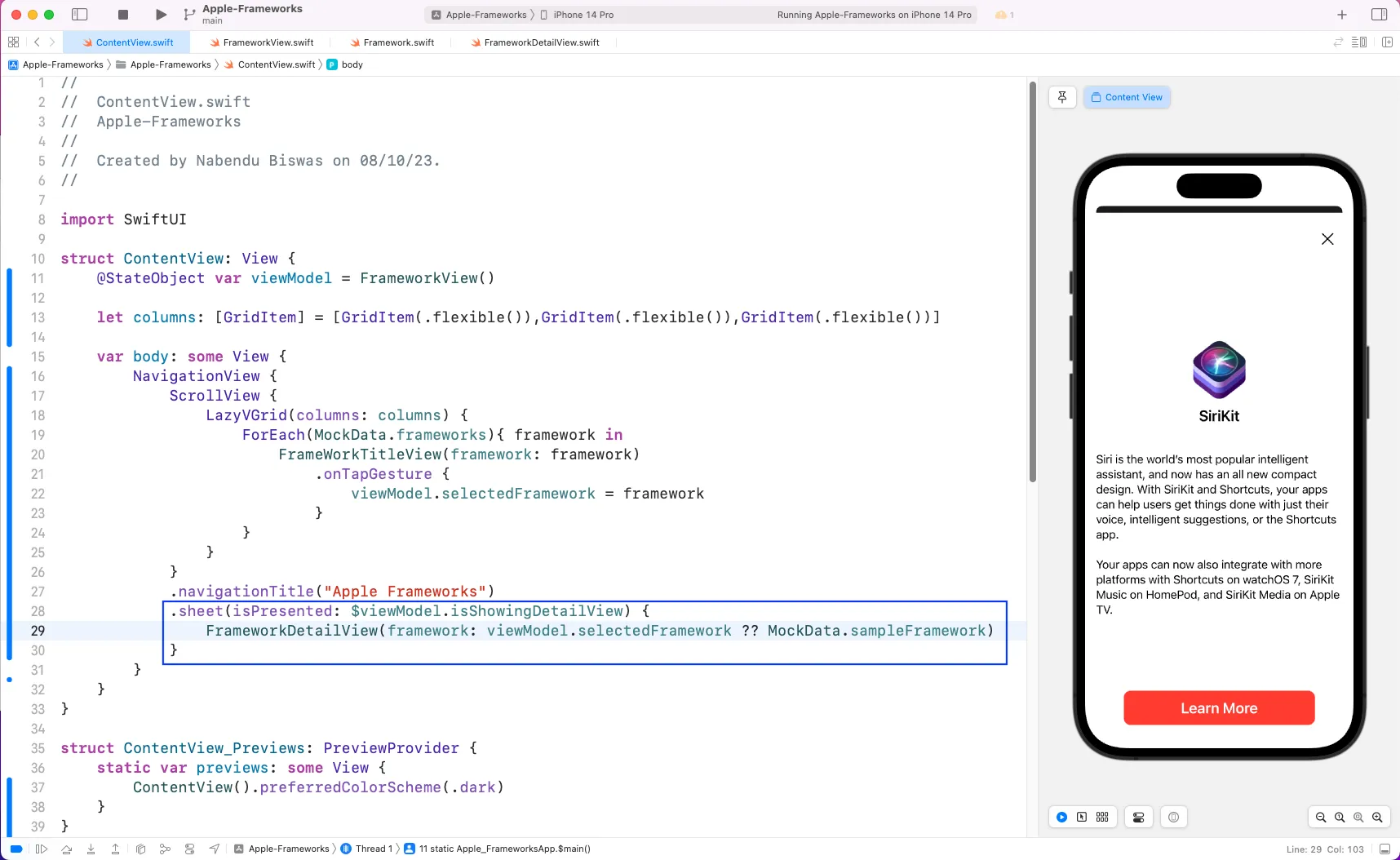
Task: Open the Library with the plus button
Action: coord(1342,15)
